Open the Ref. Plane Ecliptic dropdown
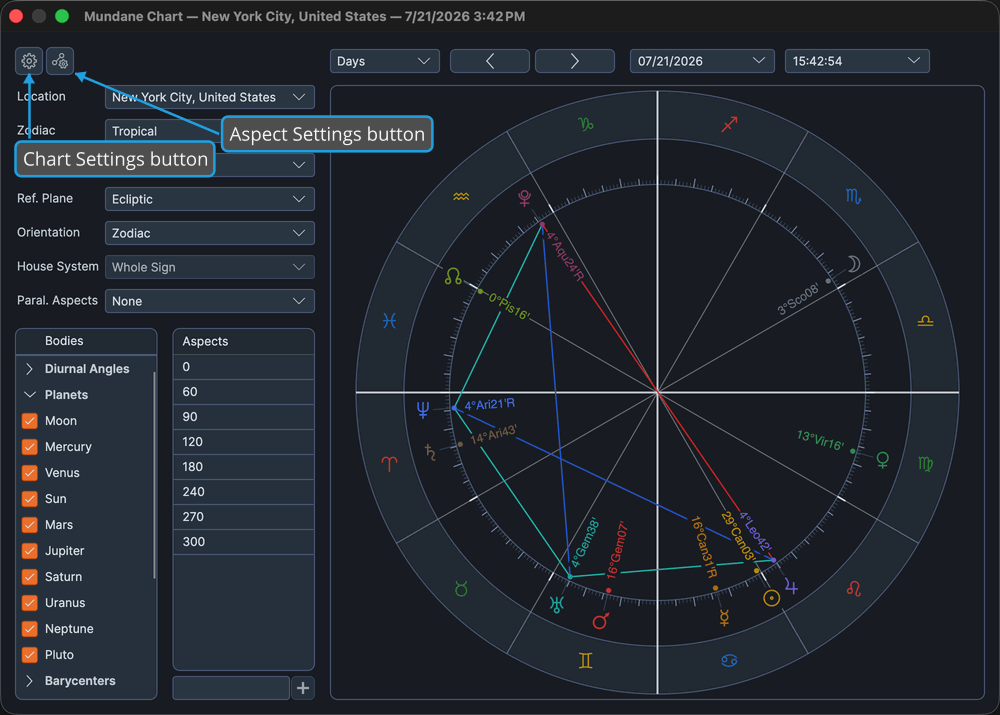This screenshot has width=1000, height=715. coord(209,199)
